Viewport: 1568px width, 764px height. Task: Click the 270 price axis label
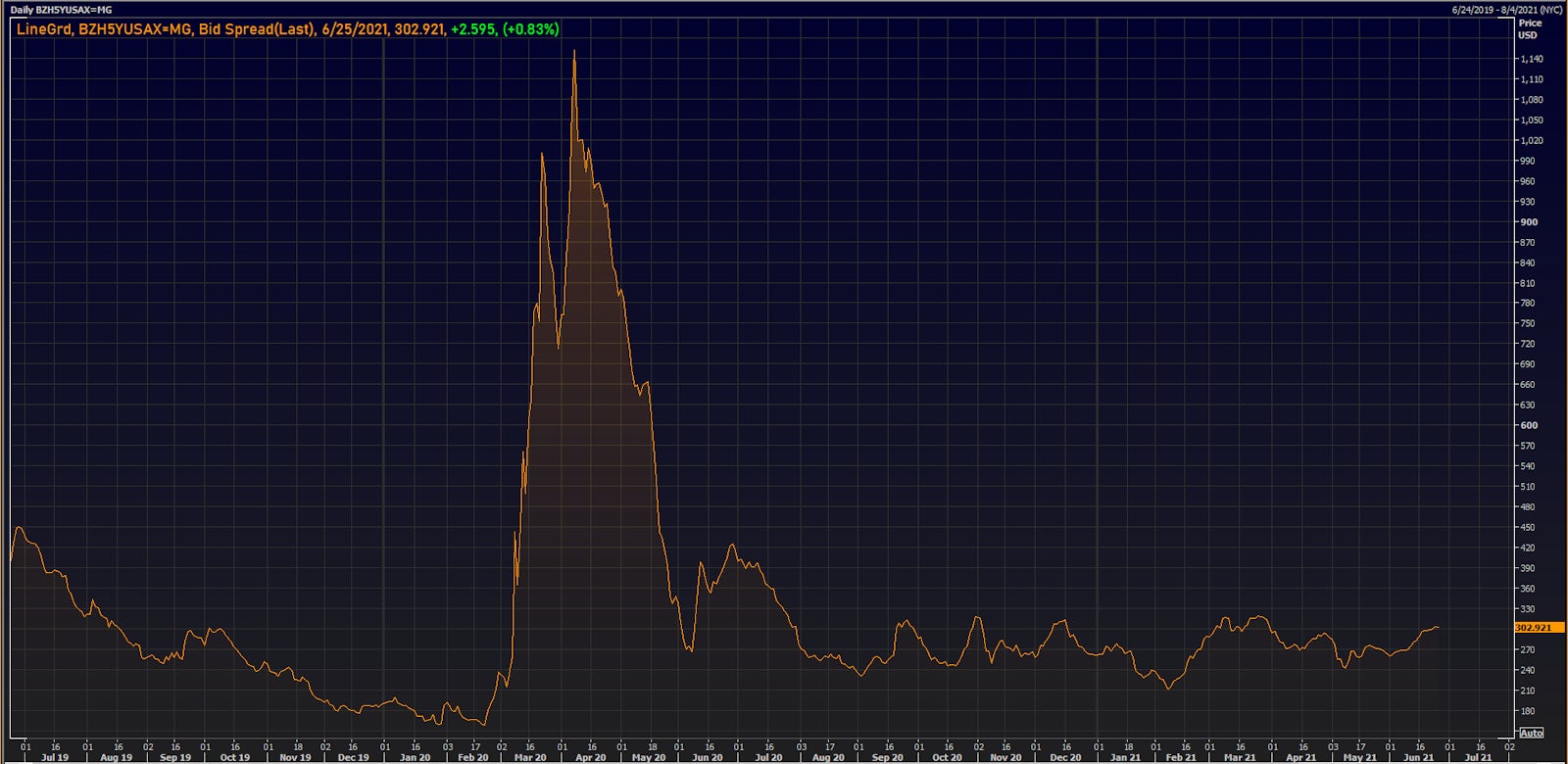pyautogui.click(x=1528, y=649)
